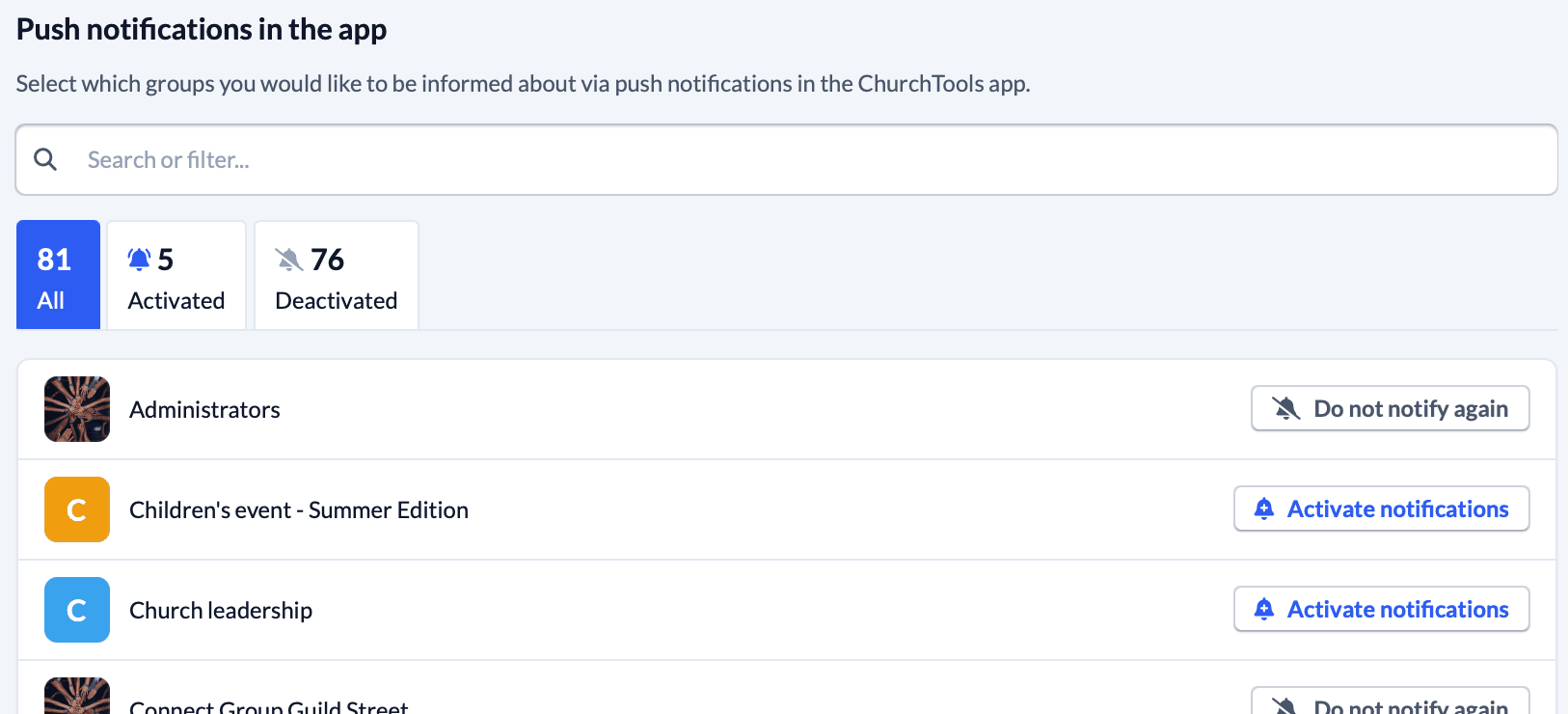Click the bell icon in Church leadership button
The height and width of the screenshot is (714, 1568).
(1264, 610)
